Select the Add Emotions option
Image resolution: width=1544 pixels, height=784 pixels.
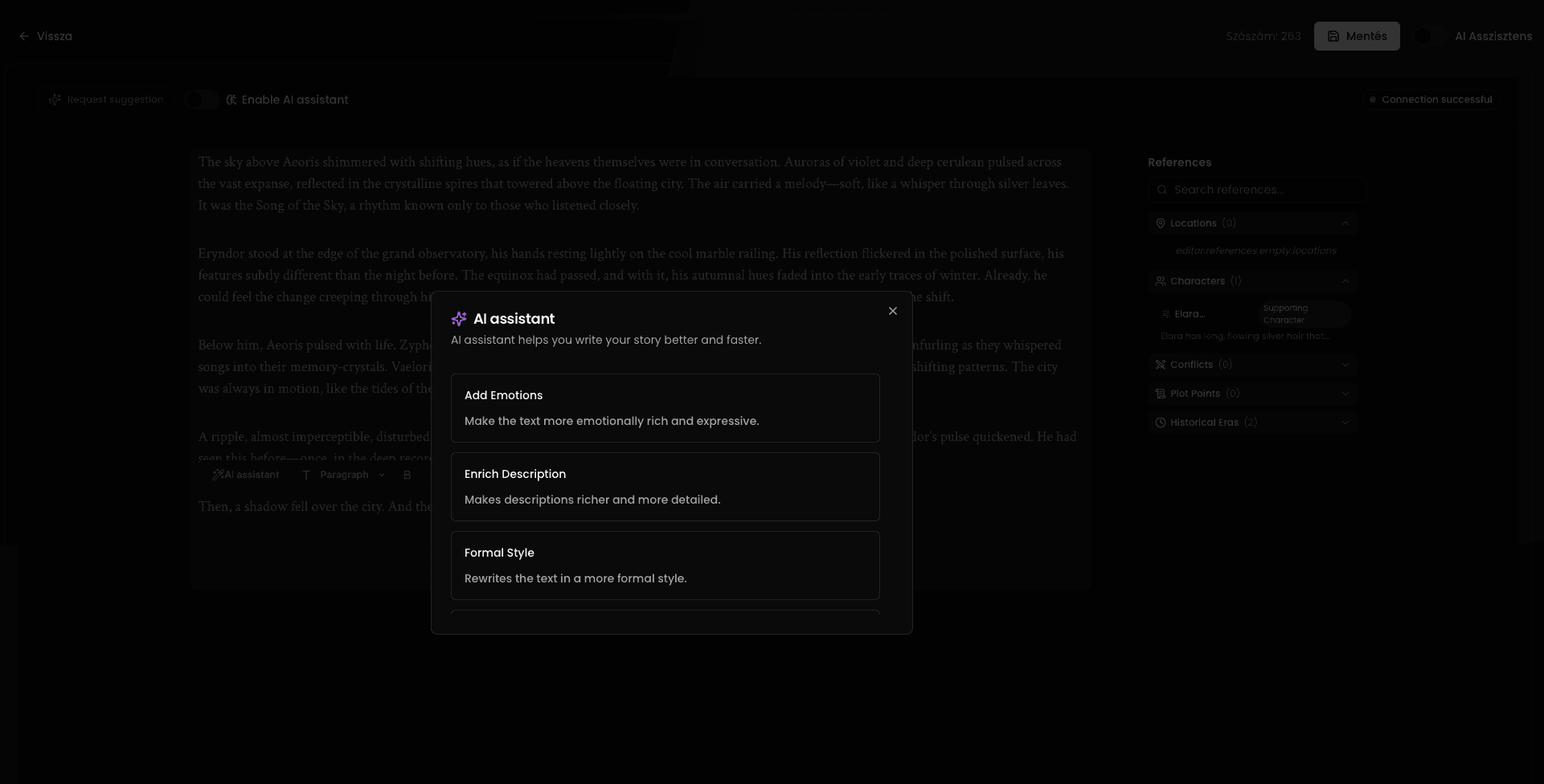point(665,407)
